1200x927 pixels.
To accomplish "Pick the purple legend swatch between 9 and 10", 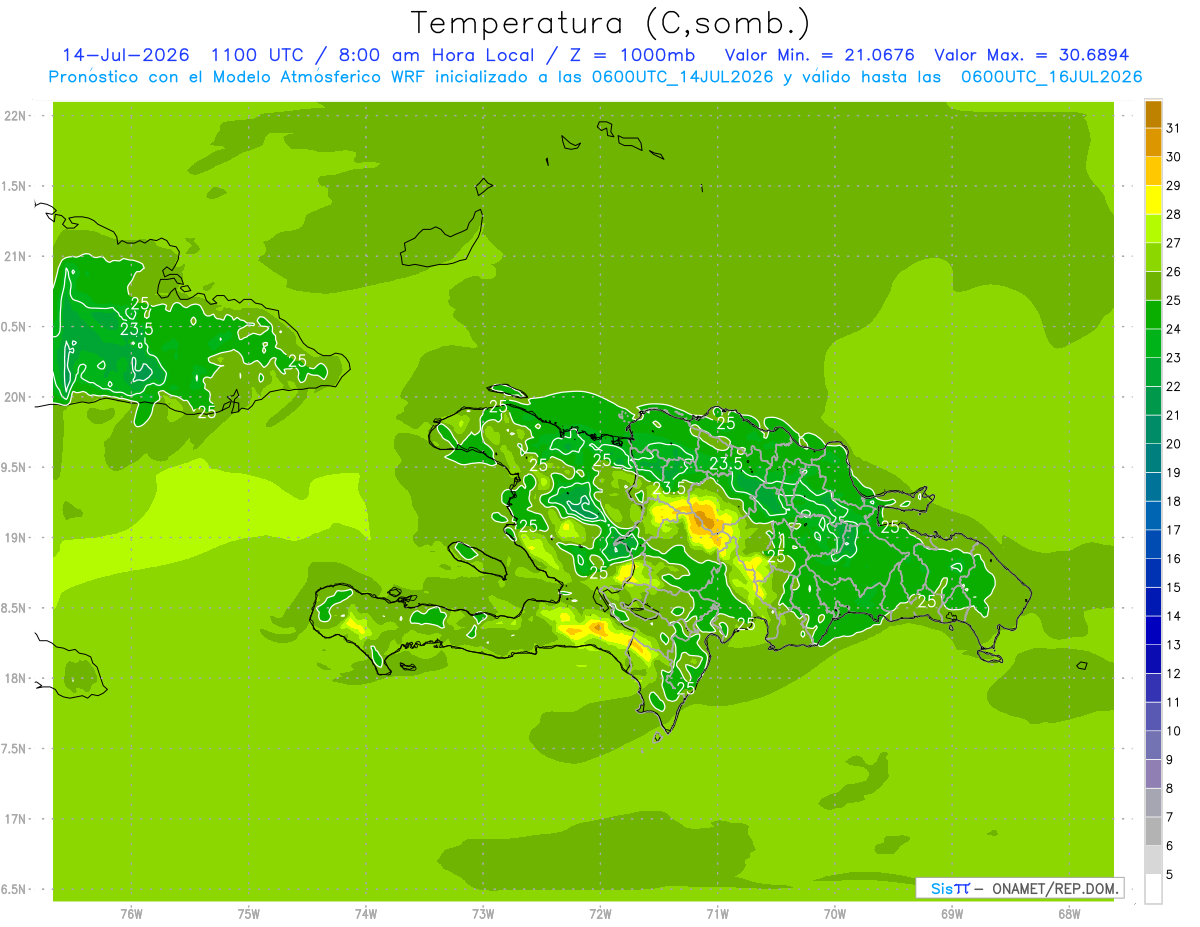I will (1153, 746).
